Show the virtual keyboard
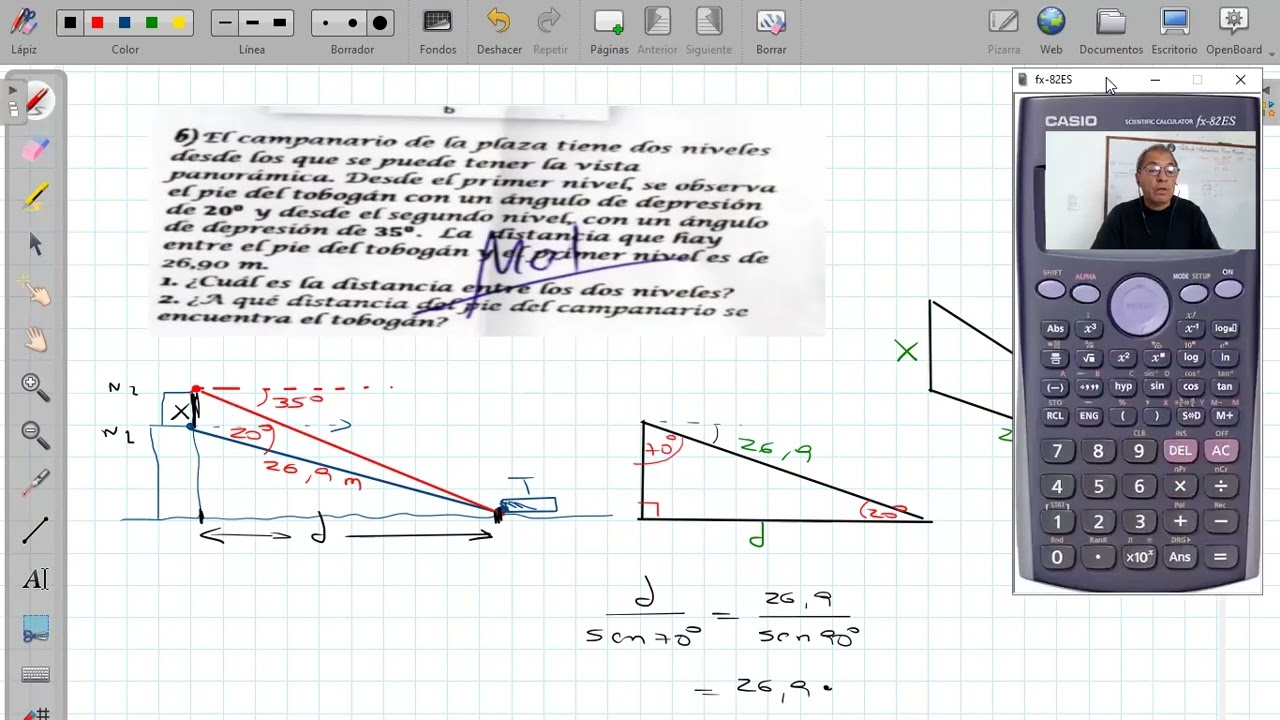1280x720 pixels. point(36,675)
